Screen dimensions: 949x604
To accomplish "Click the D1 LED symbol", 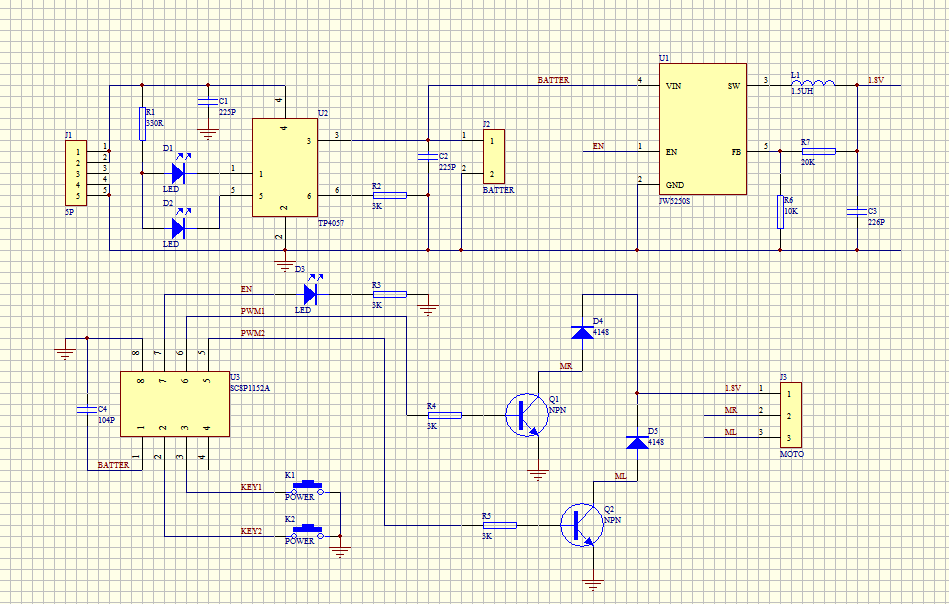I will 178,173.
